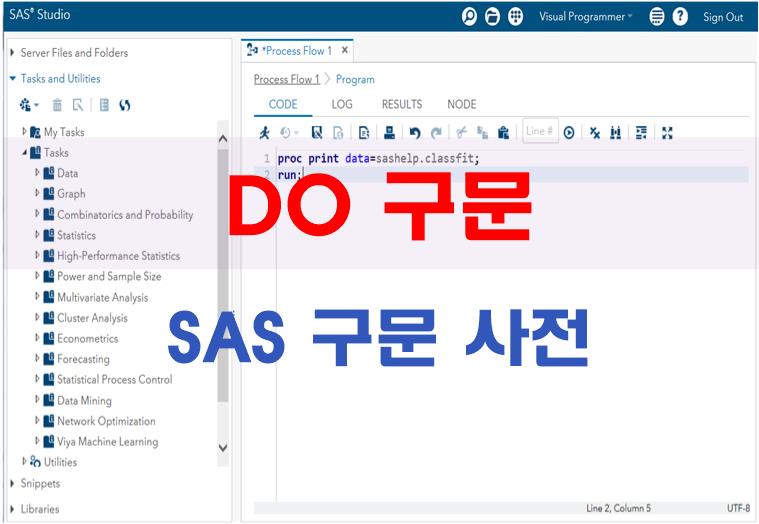Expand the Libraries section

12,509
